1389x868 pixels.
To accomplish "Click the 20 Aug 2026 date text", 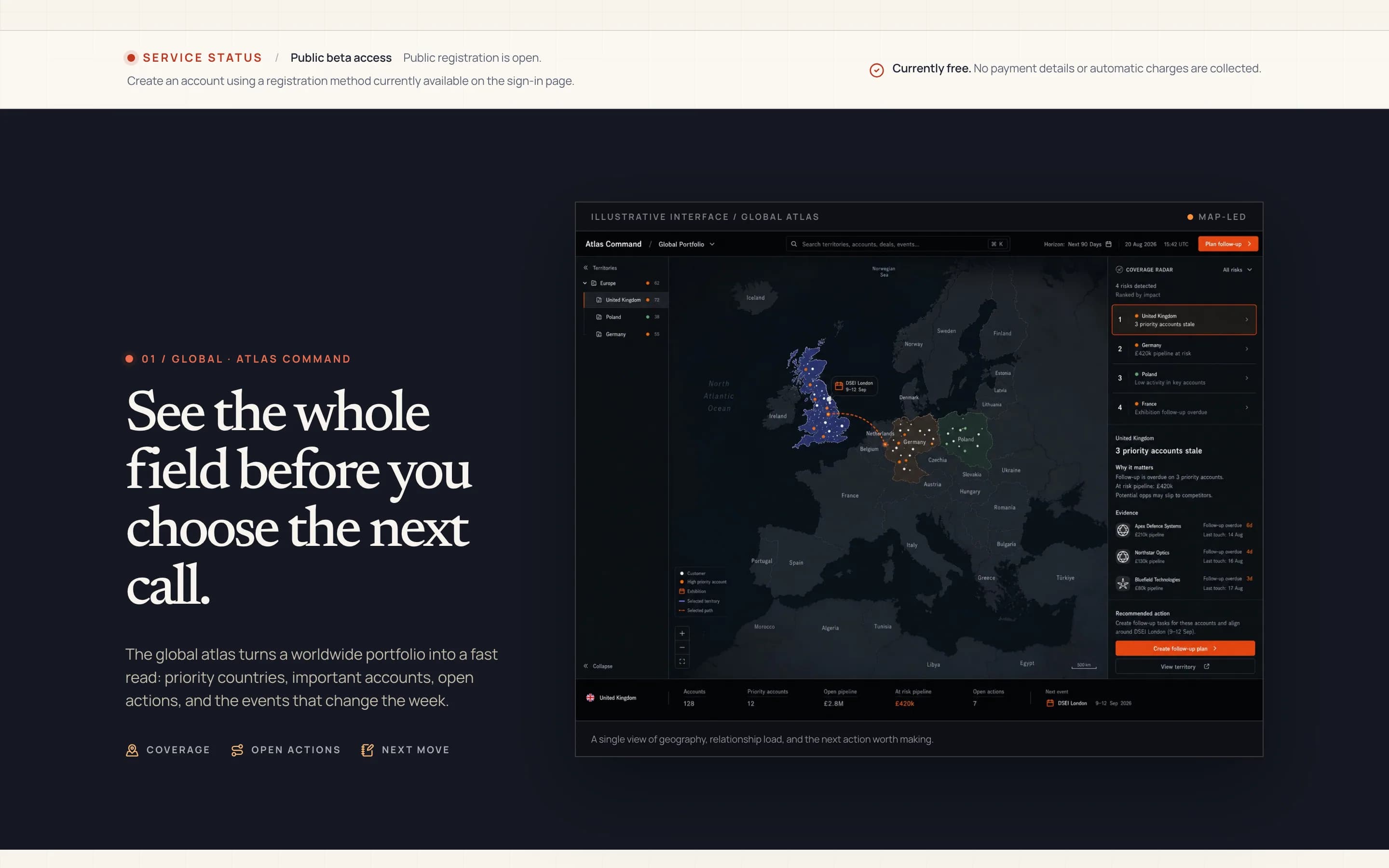I will [x=1141, y=244].
